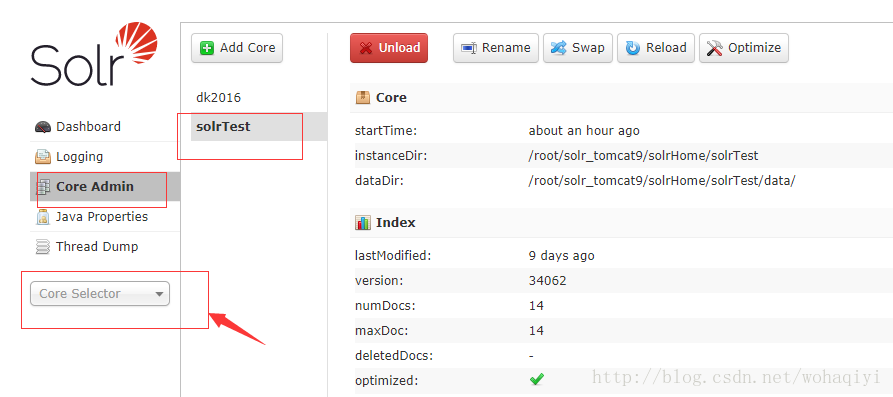Click the Optimize tools icon
This screenshot has height=397, width=893.
(714, 48)
